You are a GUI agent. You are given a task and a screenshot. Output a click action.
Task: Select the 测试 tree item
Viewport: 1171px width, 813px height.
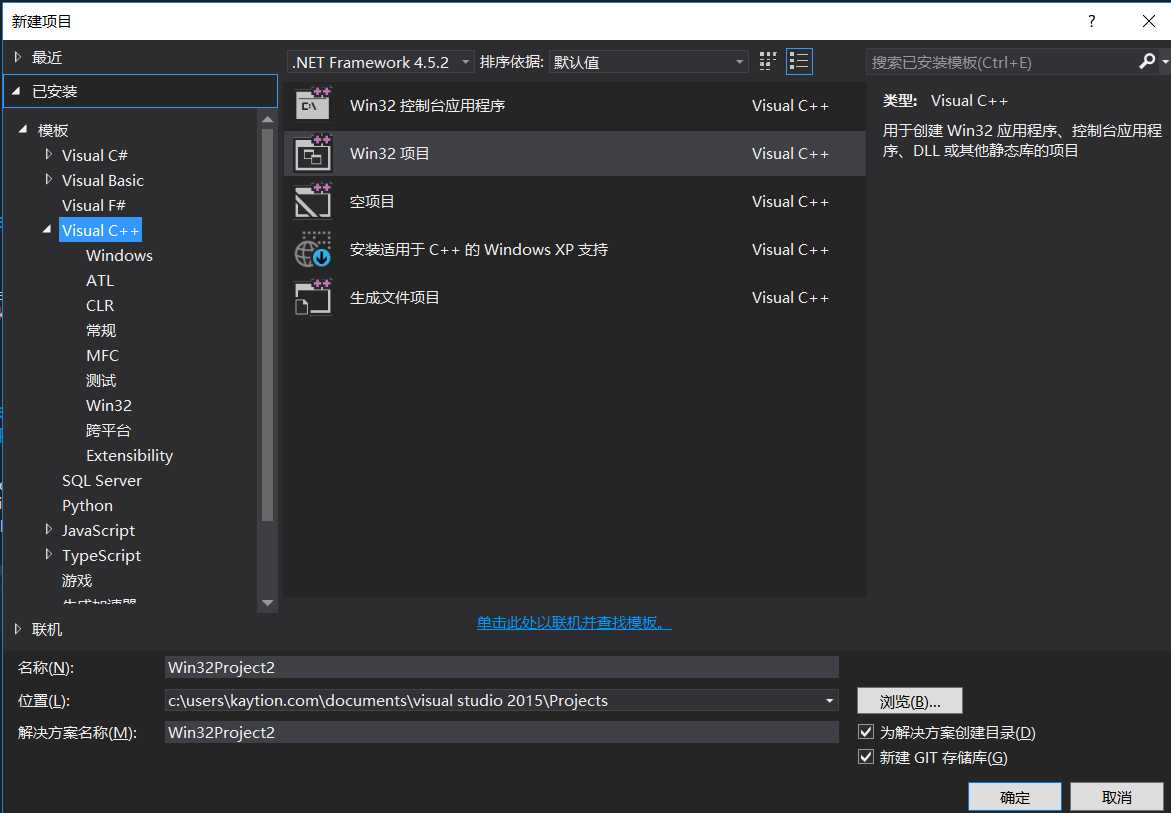(101, 381)
